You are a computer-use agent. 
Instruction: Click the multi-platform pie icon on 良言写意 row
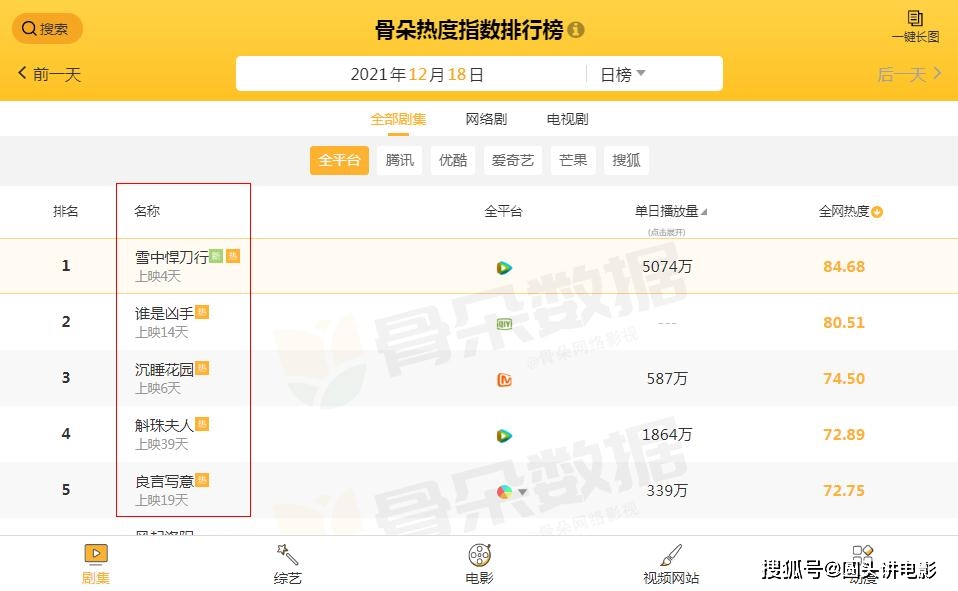tap(505, 490)
